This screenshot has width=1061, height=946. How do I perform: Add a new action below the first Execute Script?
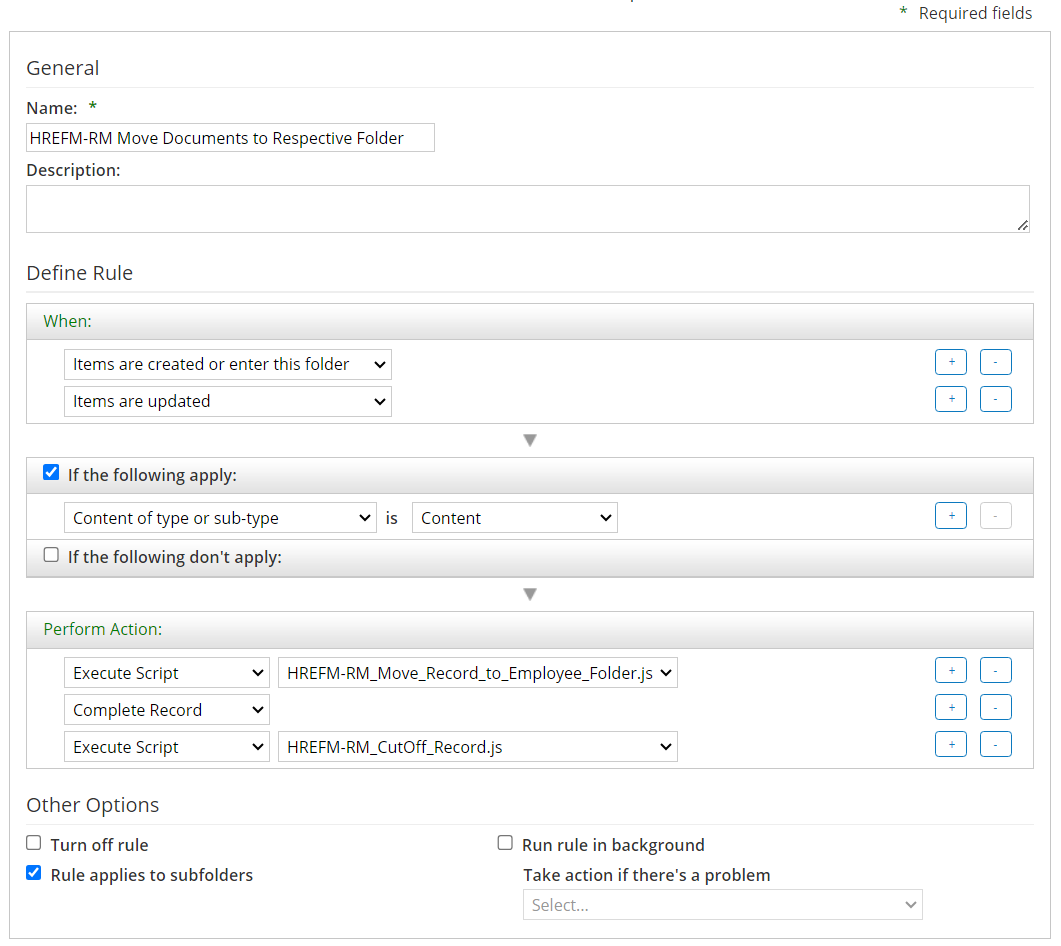pos(951,670)
